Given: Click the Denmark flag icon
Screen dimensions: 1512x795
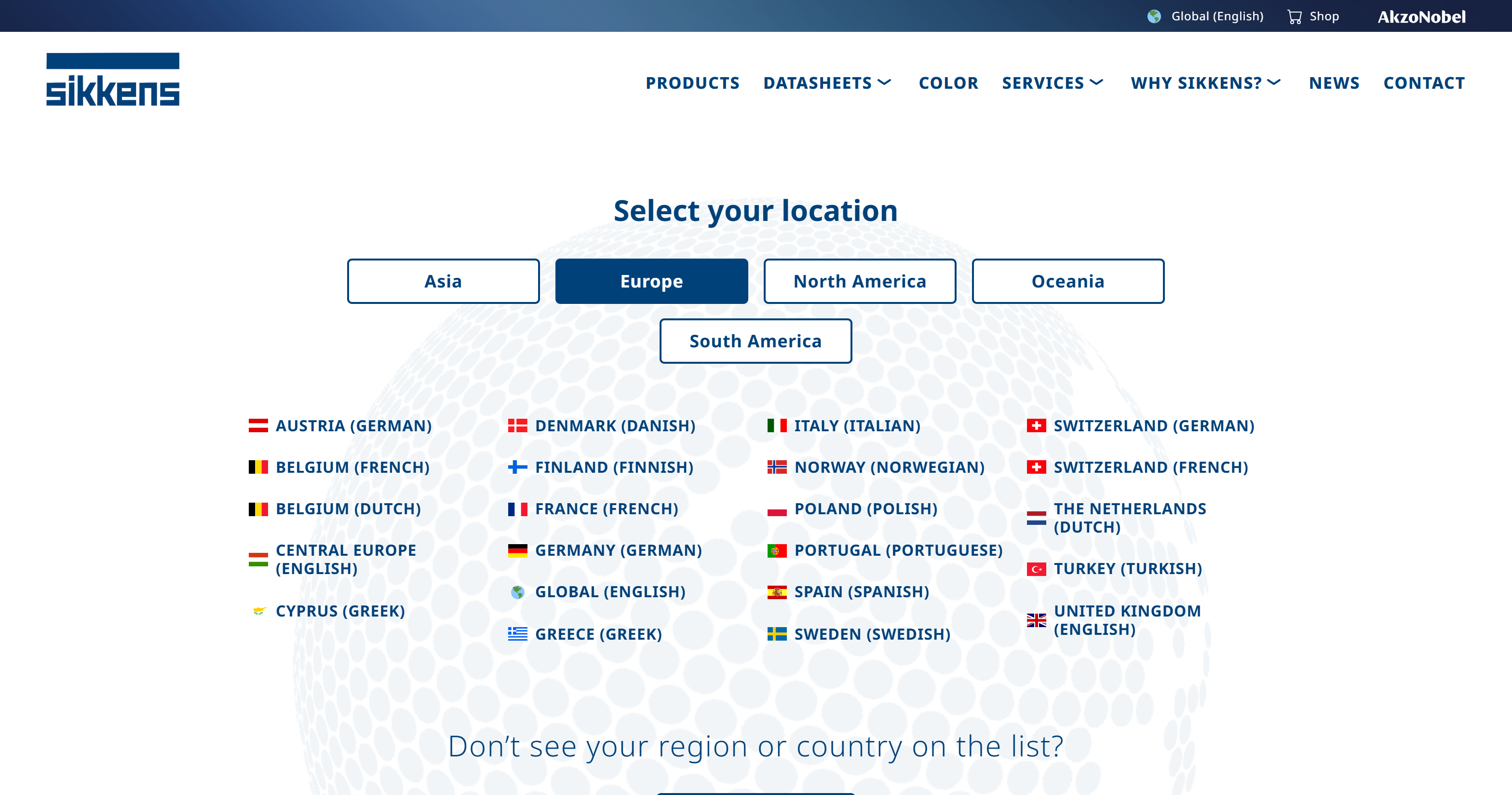Looking at the screenshot, I should coord(518,425).
